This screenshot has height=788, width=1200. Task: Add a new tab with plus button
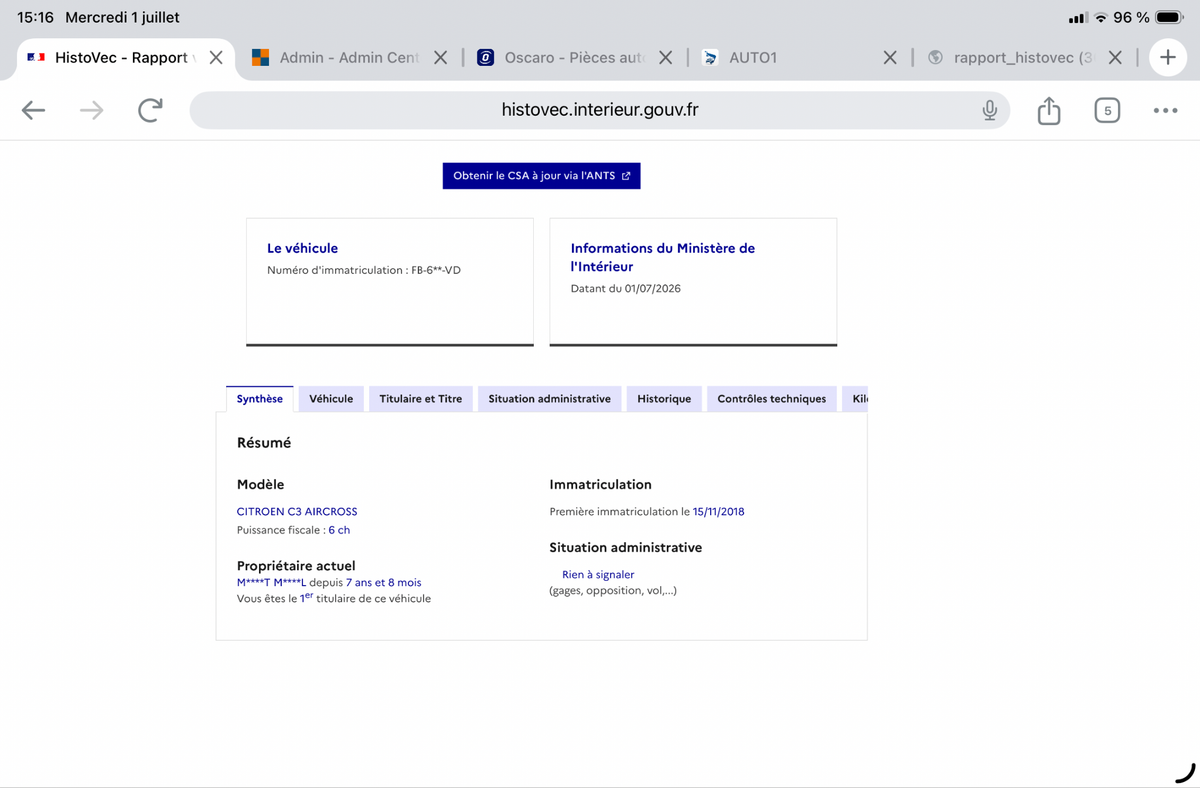[x=1168, y=58]
